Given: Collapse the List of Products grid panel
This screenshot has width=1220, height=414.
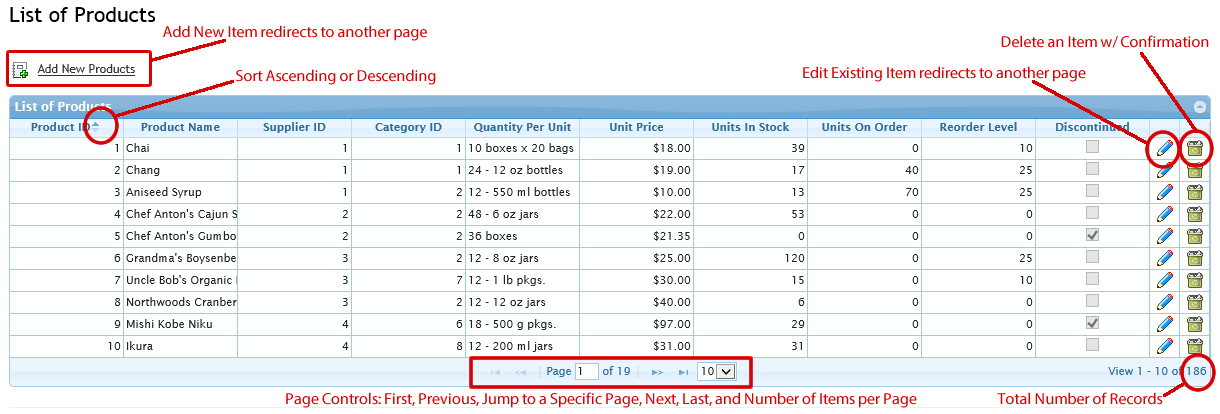Looking at the screenshot, I should click(1200, 107).
